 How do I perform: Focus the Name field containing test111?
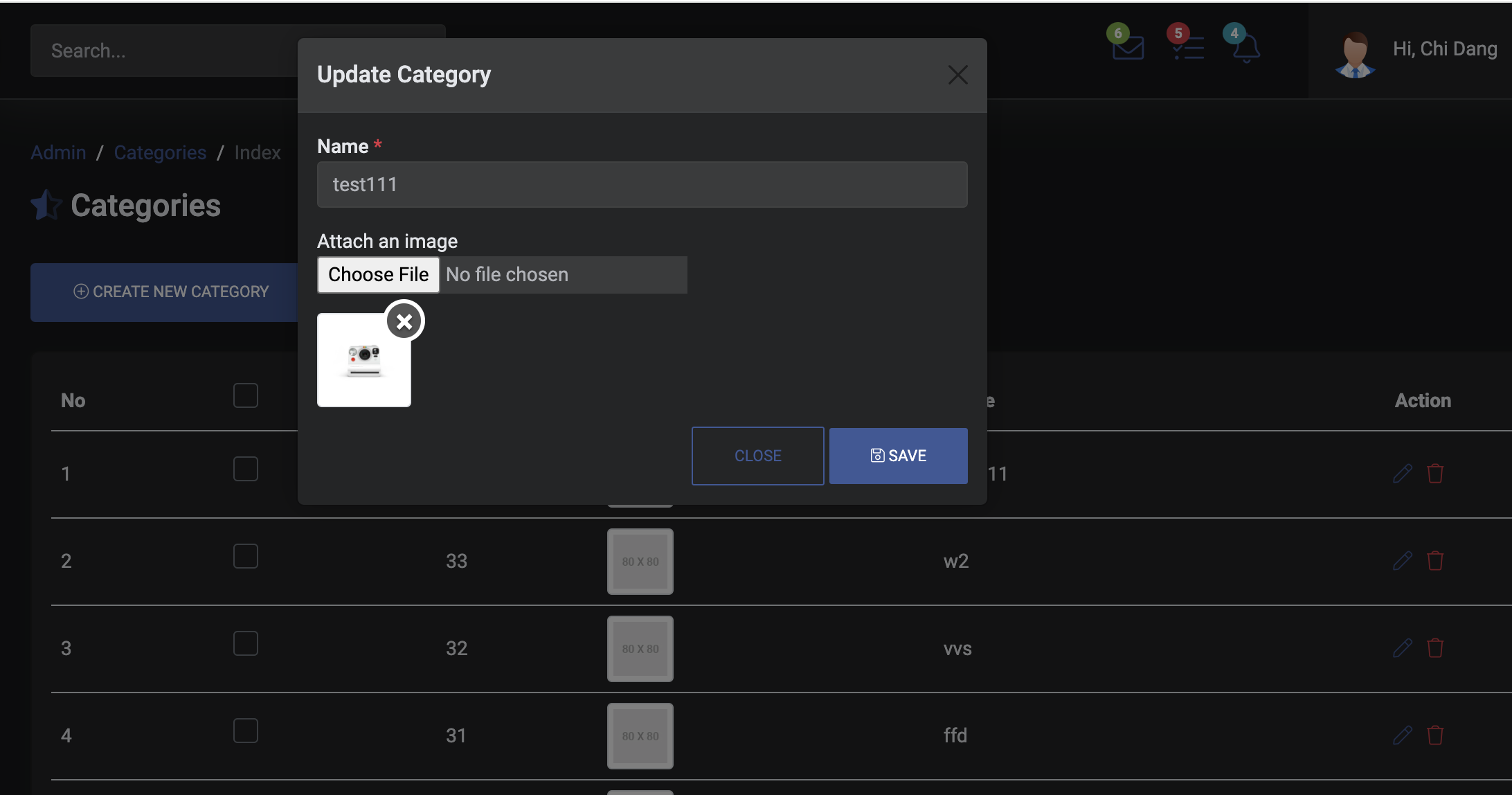click(x=642, y=185)
